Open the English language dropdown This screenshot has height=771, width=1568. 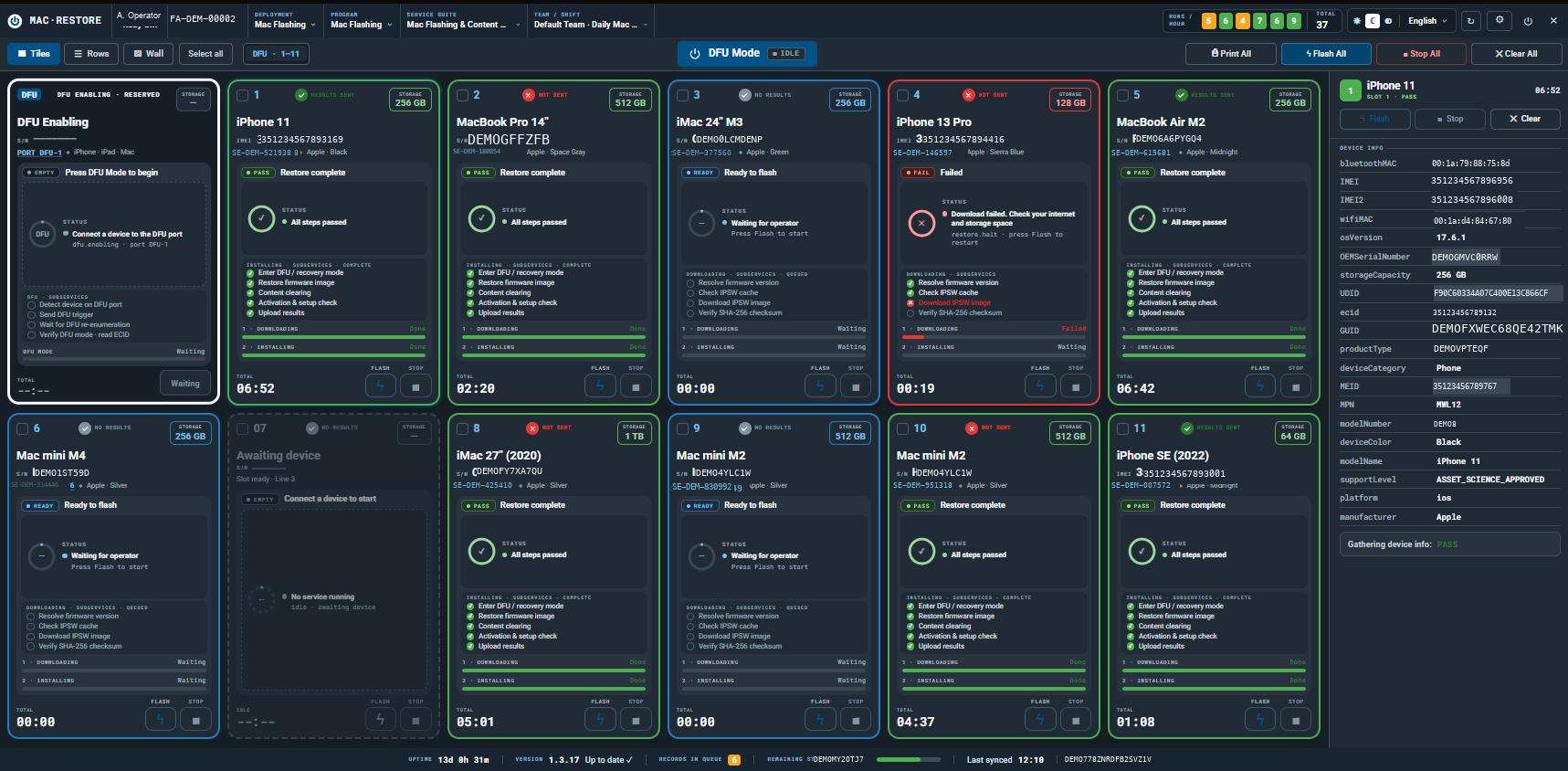(1427, 21)
